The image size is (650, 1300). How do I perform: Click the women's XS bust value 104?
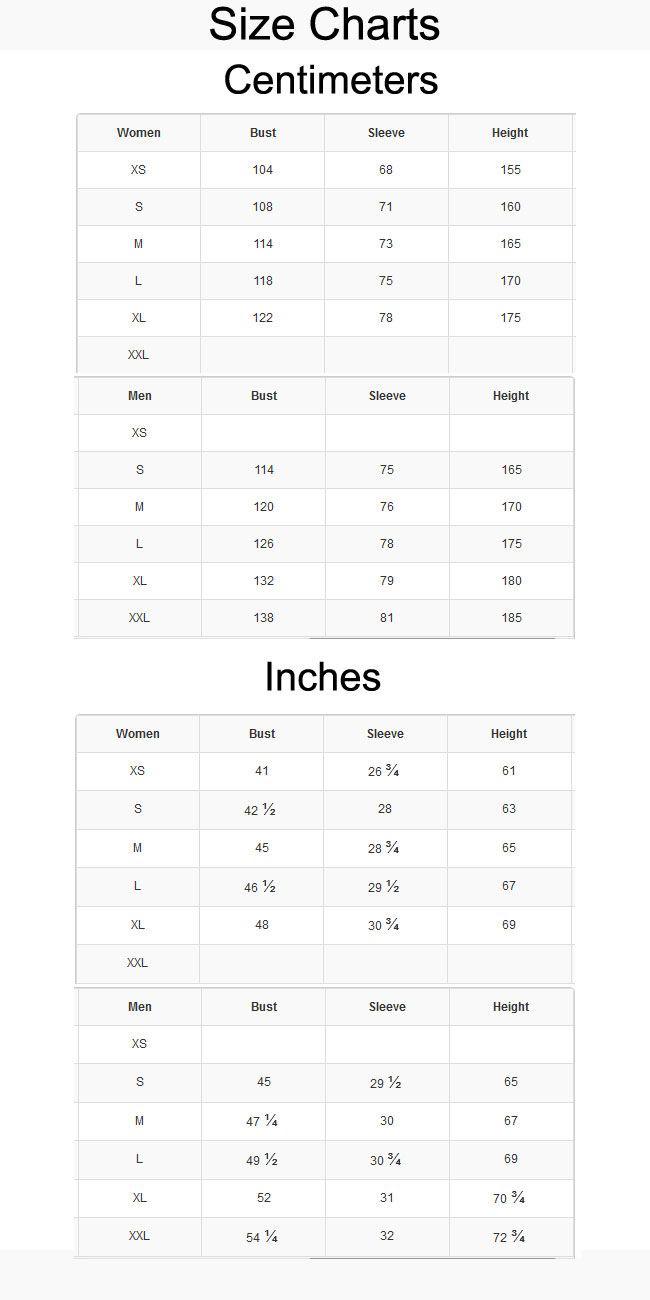[263, 170]
